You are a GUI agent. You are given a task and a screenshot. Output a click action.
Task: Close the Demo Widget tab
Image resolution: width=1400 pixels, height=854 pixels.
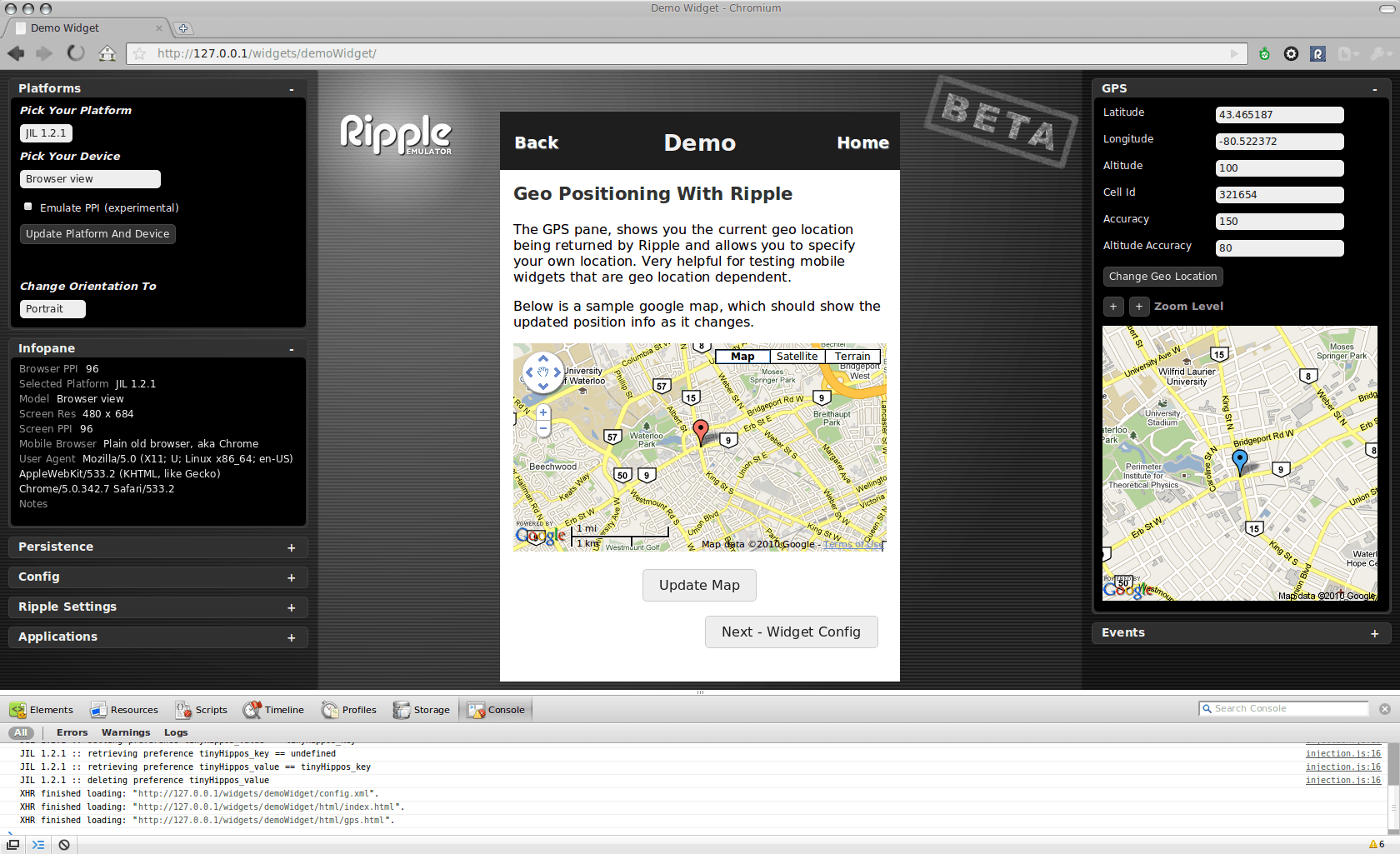coord(159,28)
